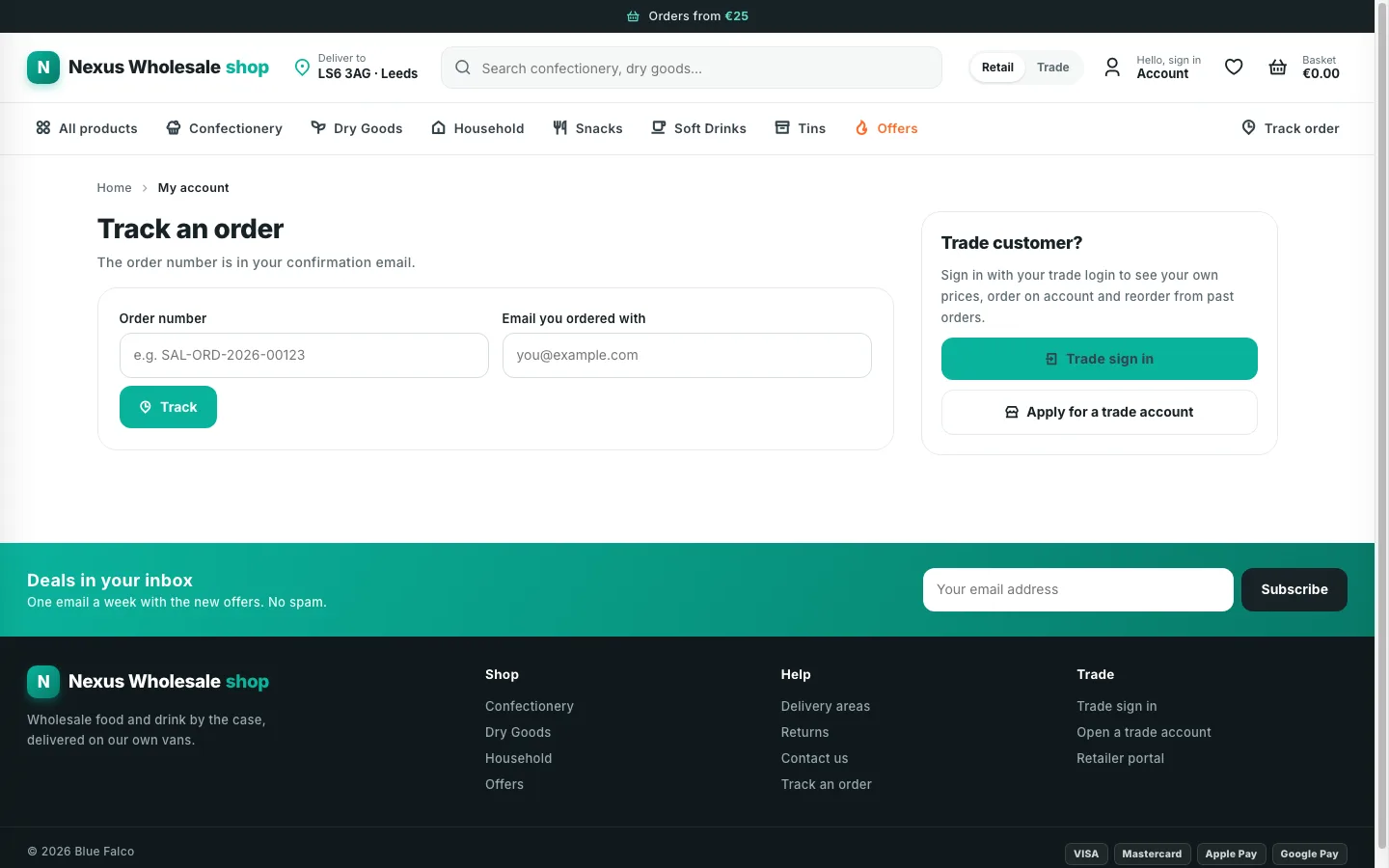Click the delivery location pin icon
Image resolution: width=1389 pixels, height=868 pixels.
tap(302, 67)
